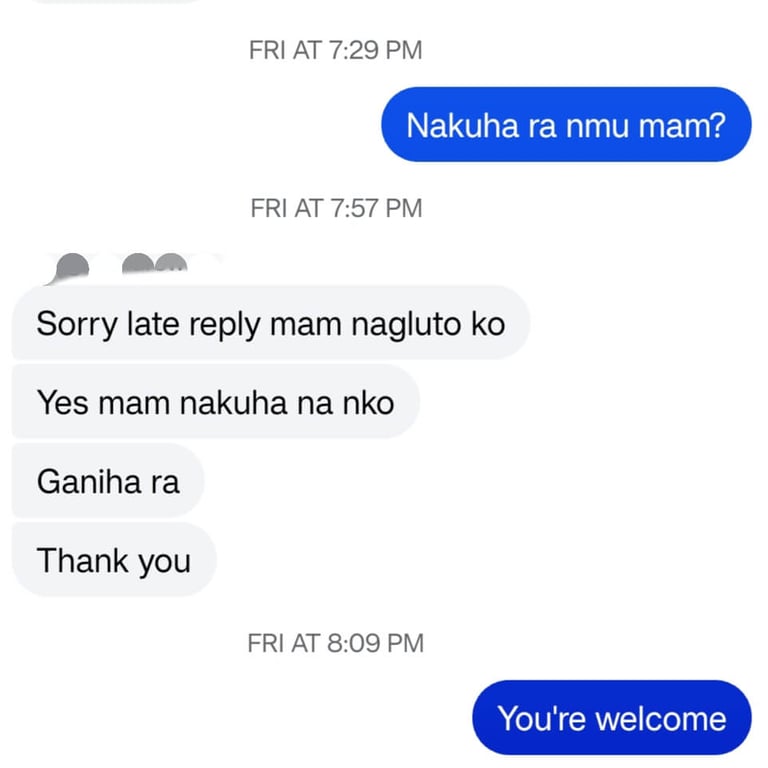The height and width of the screenshot is (768, 768).
Task: Click the first blue sent message bubble
Action: pyautogui.click(x=565, y=125)
